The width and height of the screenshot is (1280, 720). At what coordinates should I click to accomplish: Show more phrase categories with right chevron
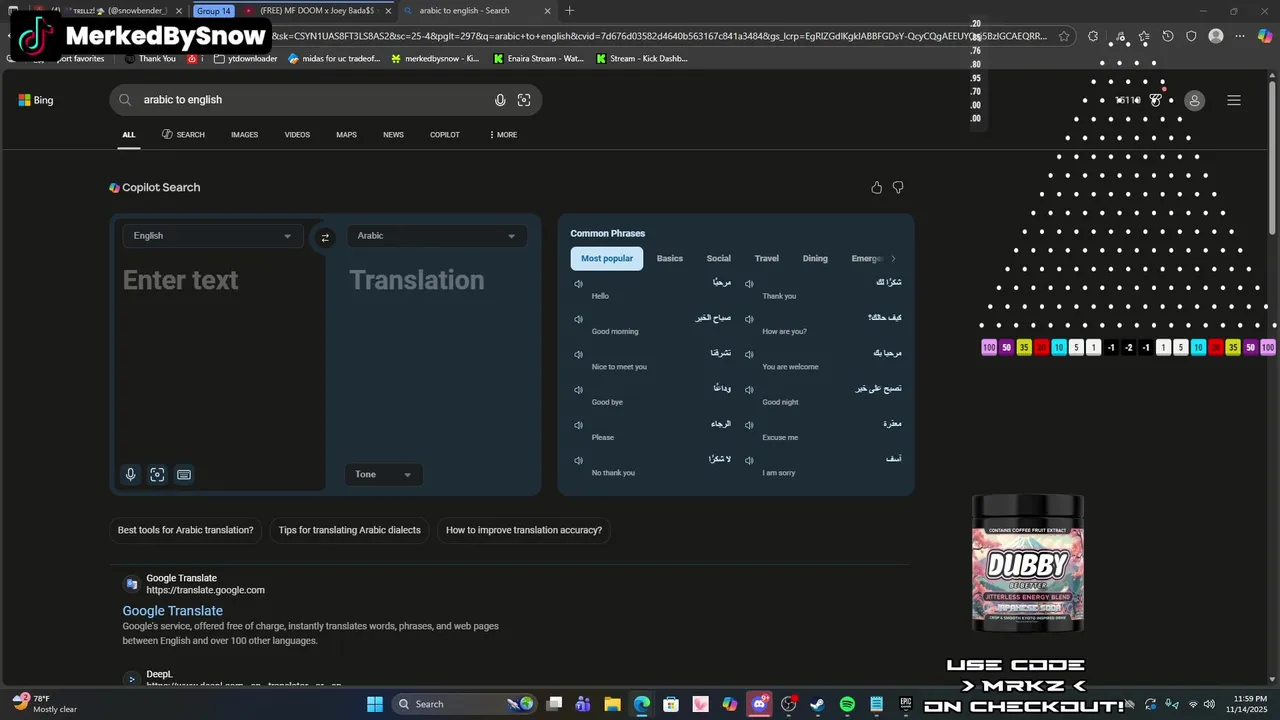(x=893, y=258)
